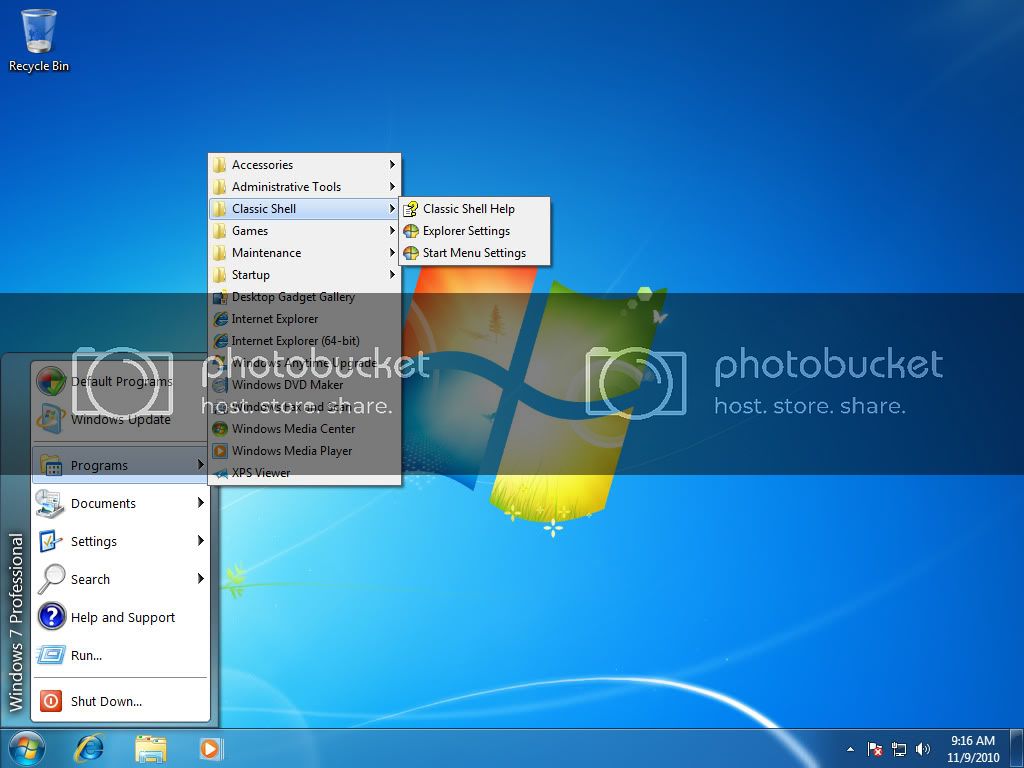The width and height of the screenshot is (1024, 768).
Task: Click the Help and Support question icon
Action: [x=51, y=616]
